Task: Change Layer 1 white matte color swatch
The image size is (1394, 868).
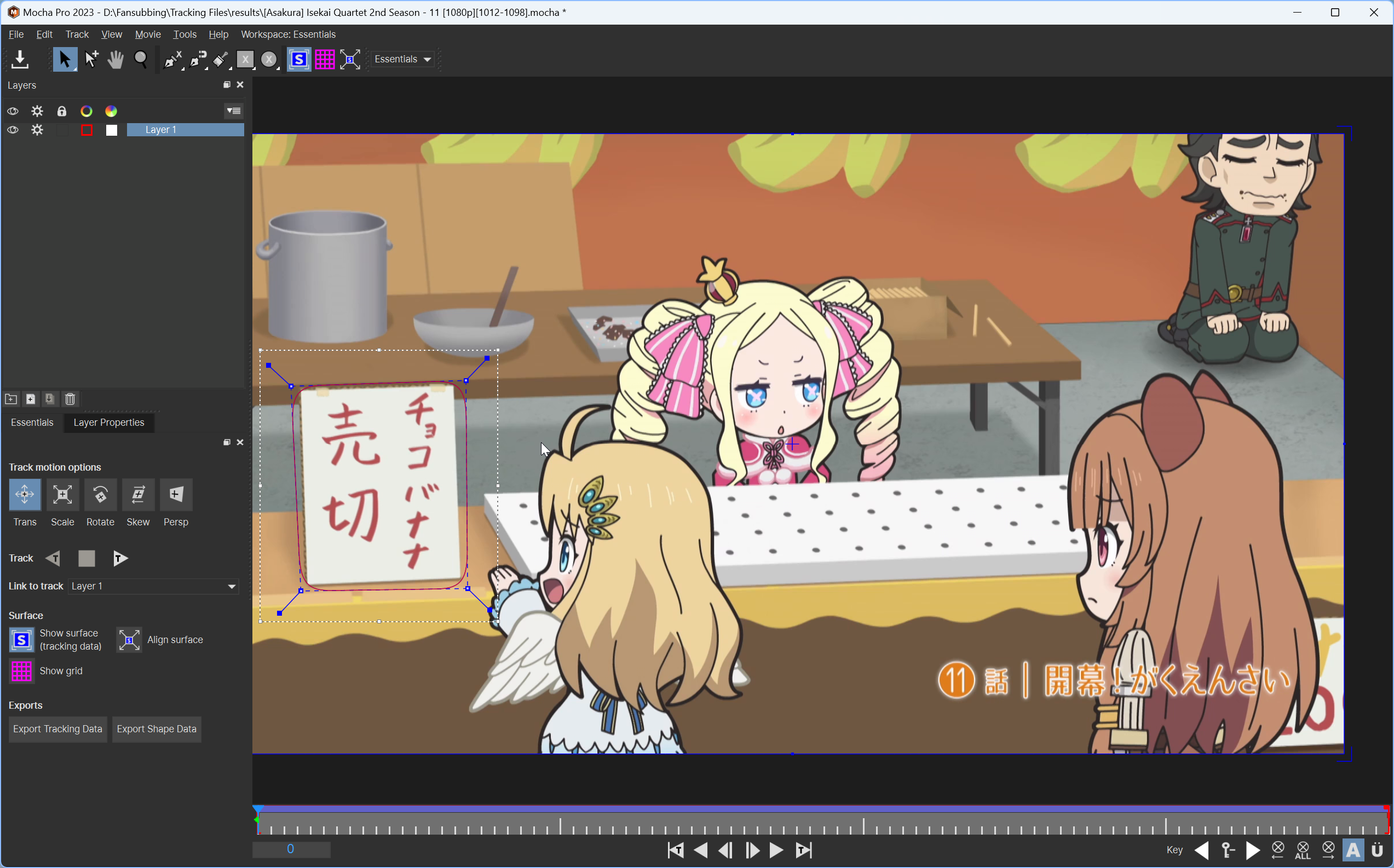Action: [111, 130]
